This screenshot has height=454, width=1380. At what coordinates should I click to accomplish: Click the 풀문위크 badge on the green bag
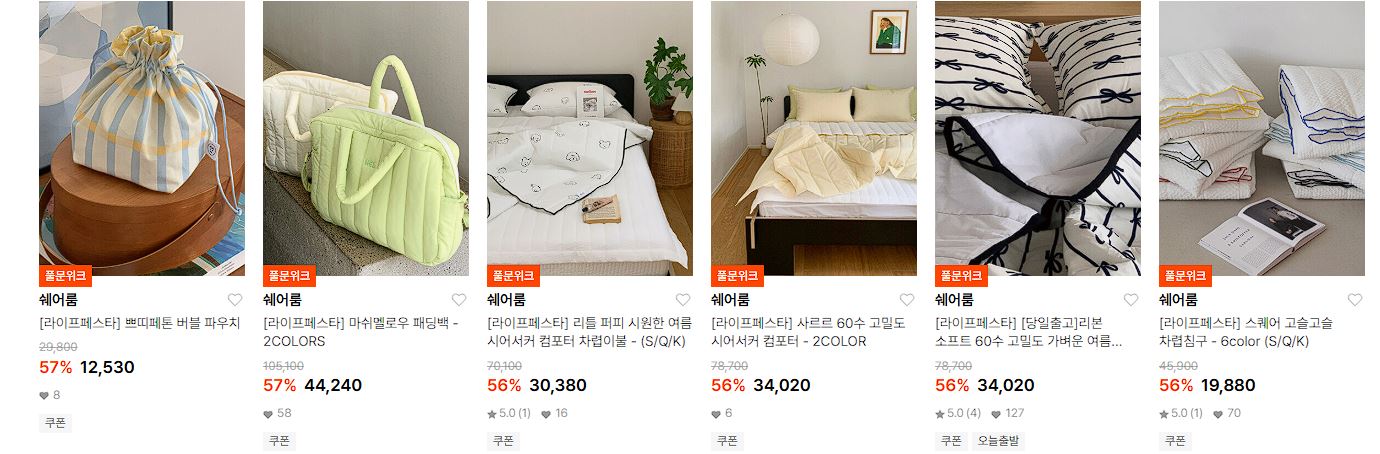[289, 276]
